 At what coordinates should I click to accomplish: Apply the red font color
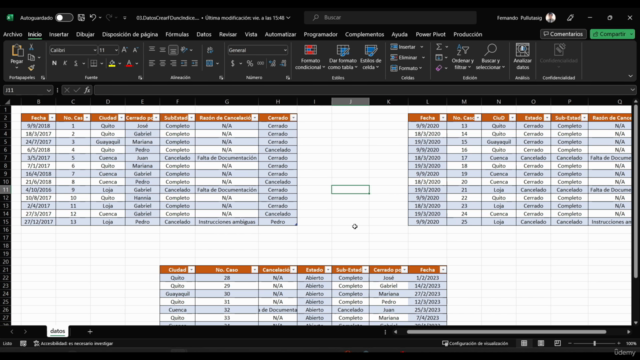(x=129, y=63)
